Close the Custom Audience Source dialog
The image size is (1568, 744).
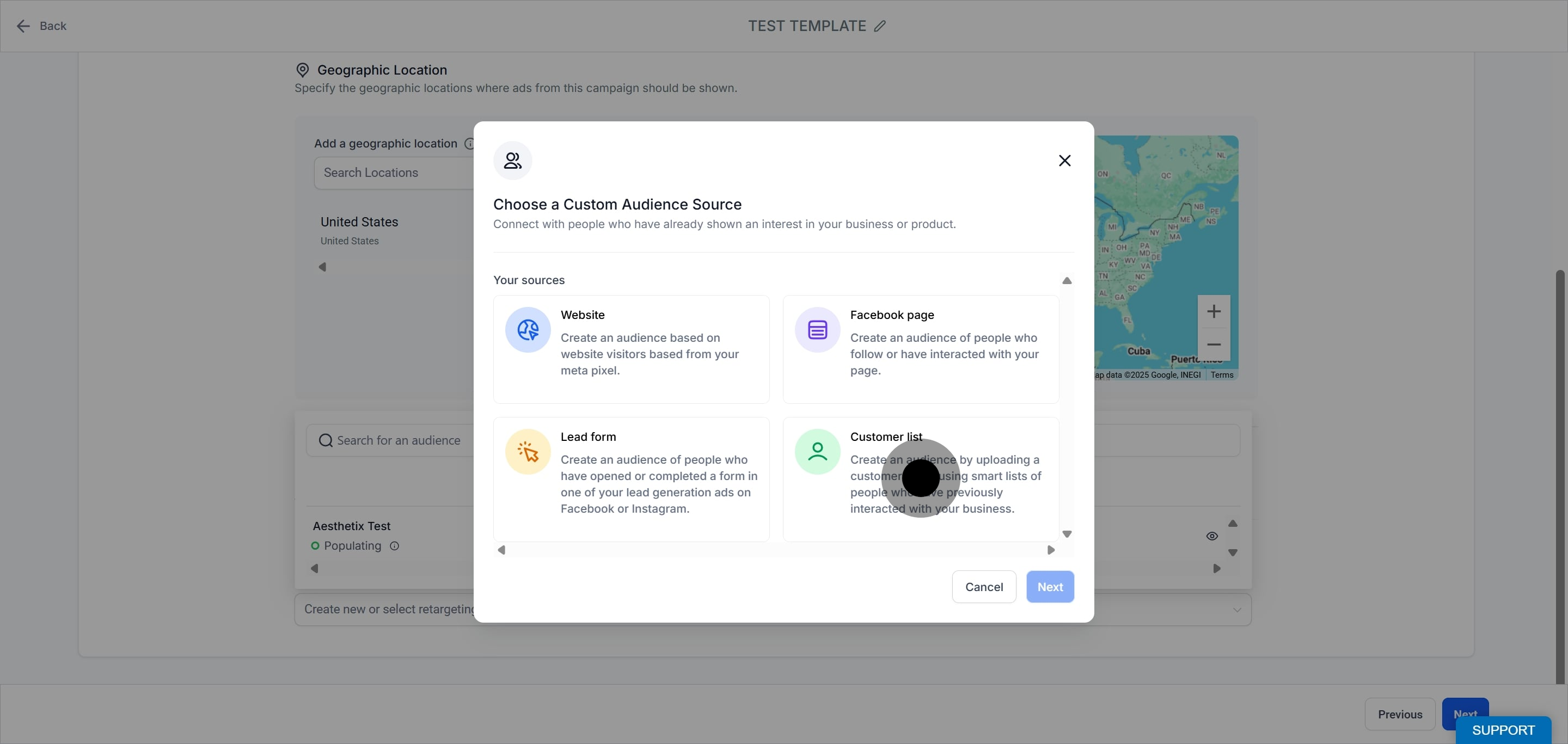[x=1064, y=161]
